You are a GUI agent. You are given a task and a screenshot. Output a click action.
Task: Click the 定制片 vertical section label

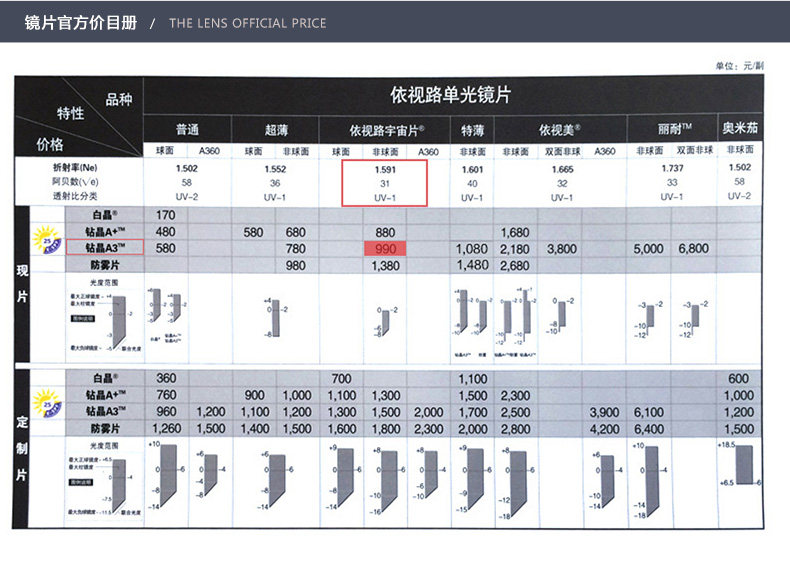22,448
